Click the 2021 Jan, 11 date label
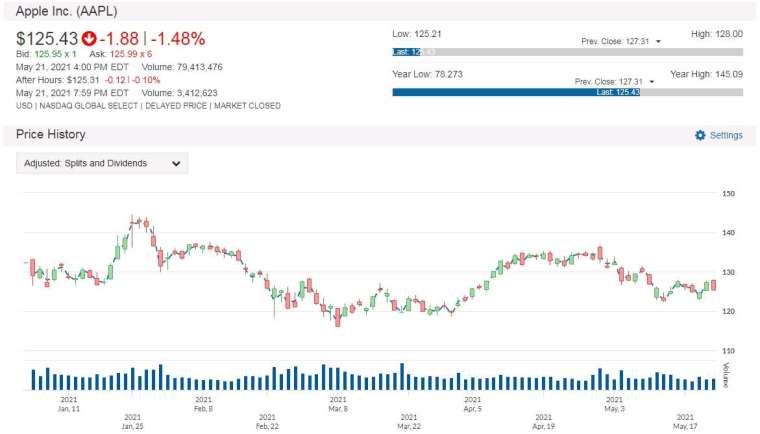 tap(69, 404)
